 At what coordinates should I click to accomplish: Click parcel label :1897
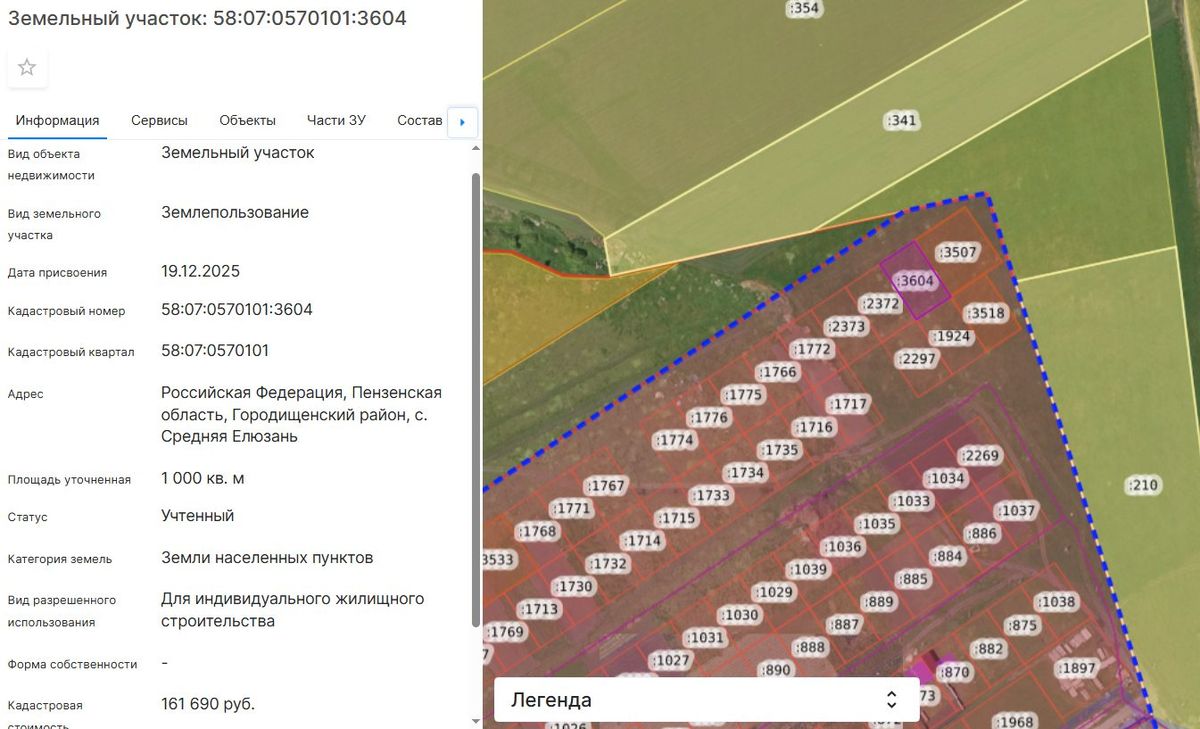1077,669
